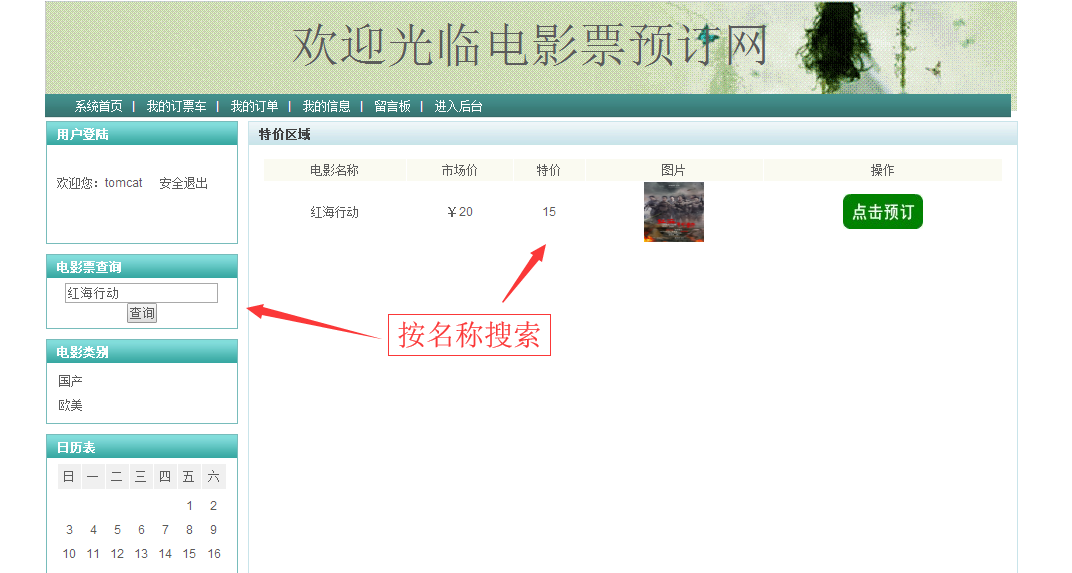Click the 查询 search button

coord(142,313)
